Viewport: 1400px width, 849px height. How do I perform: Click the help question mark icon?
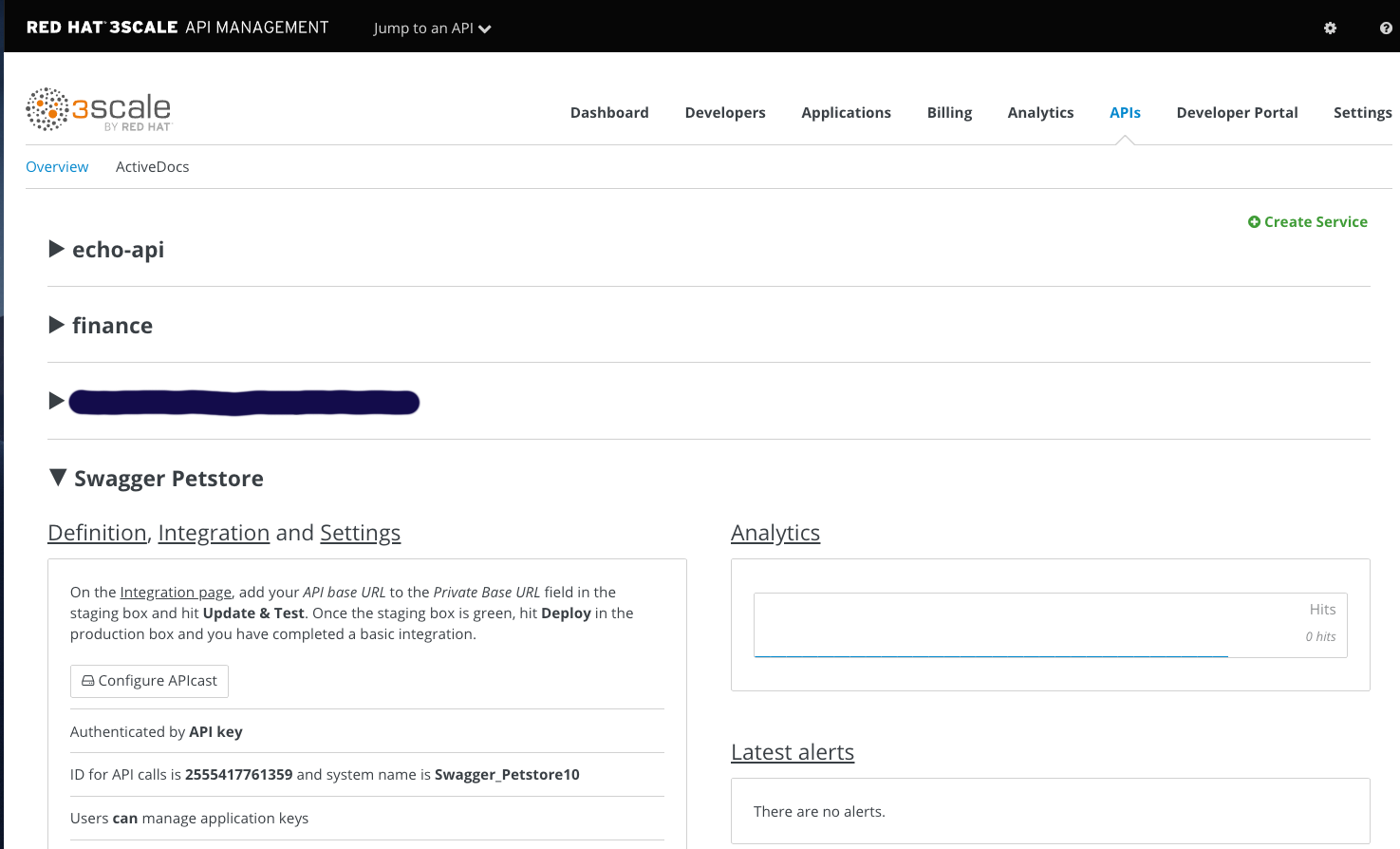(x=1386, y=28)
